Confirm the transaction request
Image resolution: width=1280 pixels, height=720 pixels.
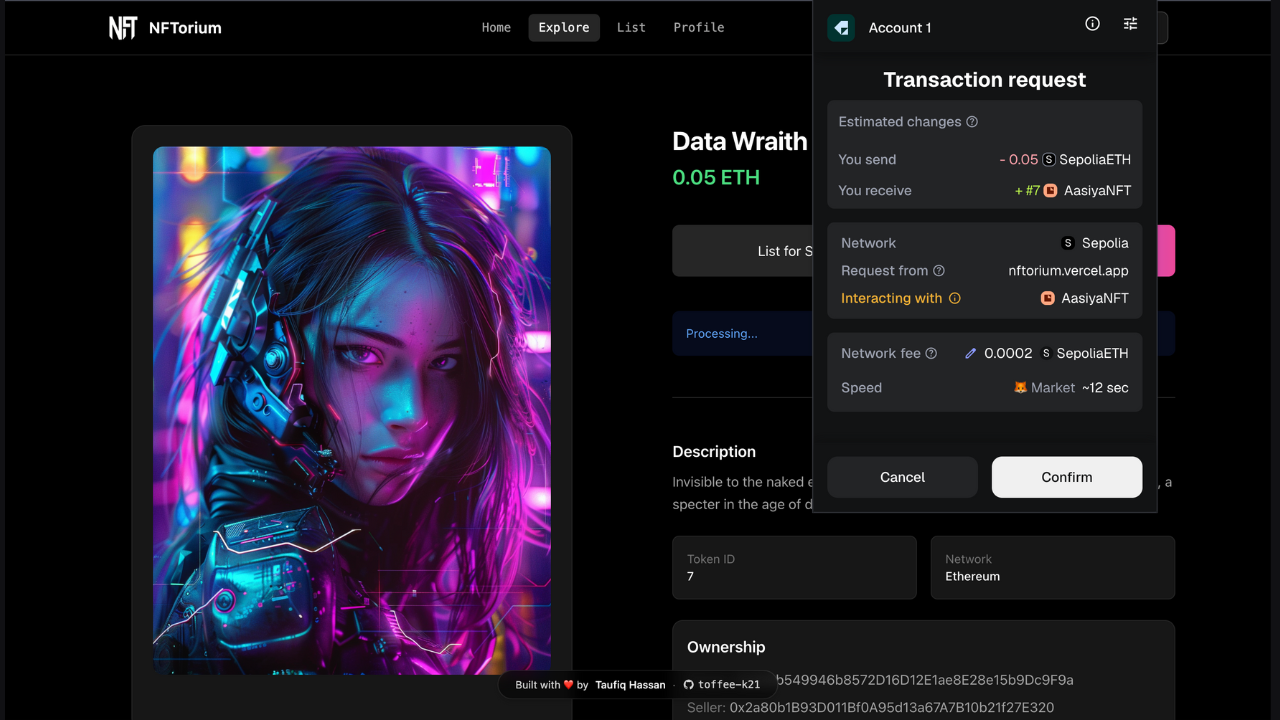(x=1066, y=477)
